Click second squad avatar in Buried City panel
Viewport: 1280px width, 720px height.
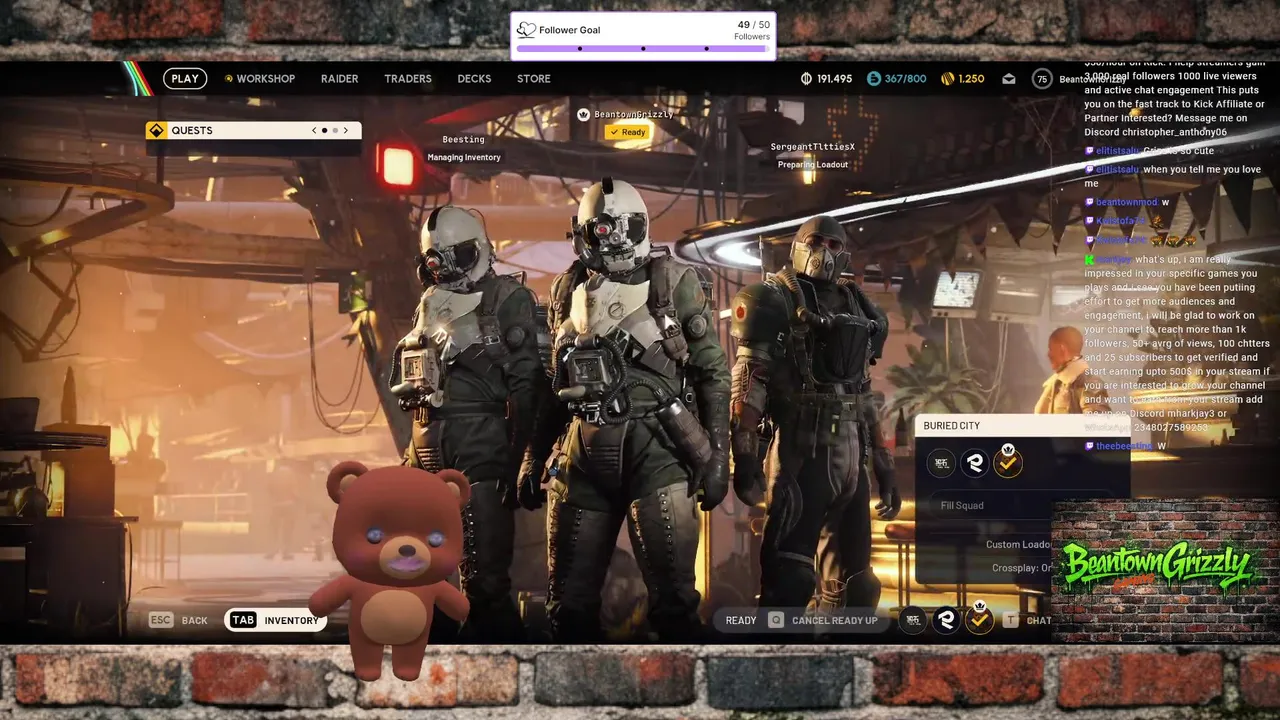pos(975,462)
